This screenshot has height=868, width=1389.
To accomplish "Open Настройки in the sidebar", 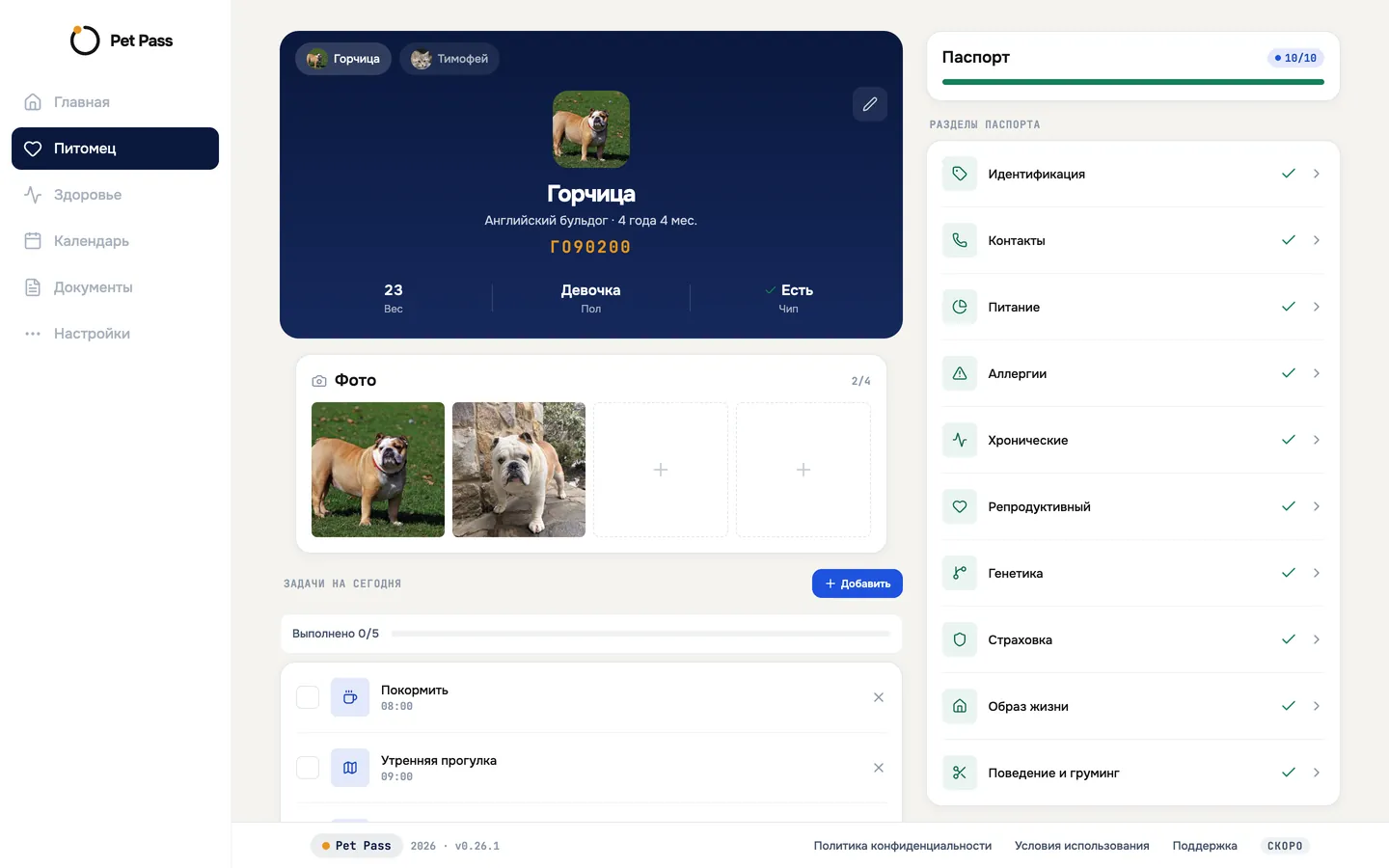I will (115, 334).
